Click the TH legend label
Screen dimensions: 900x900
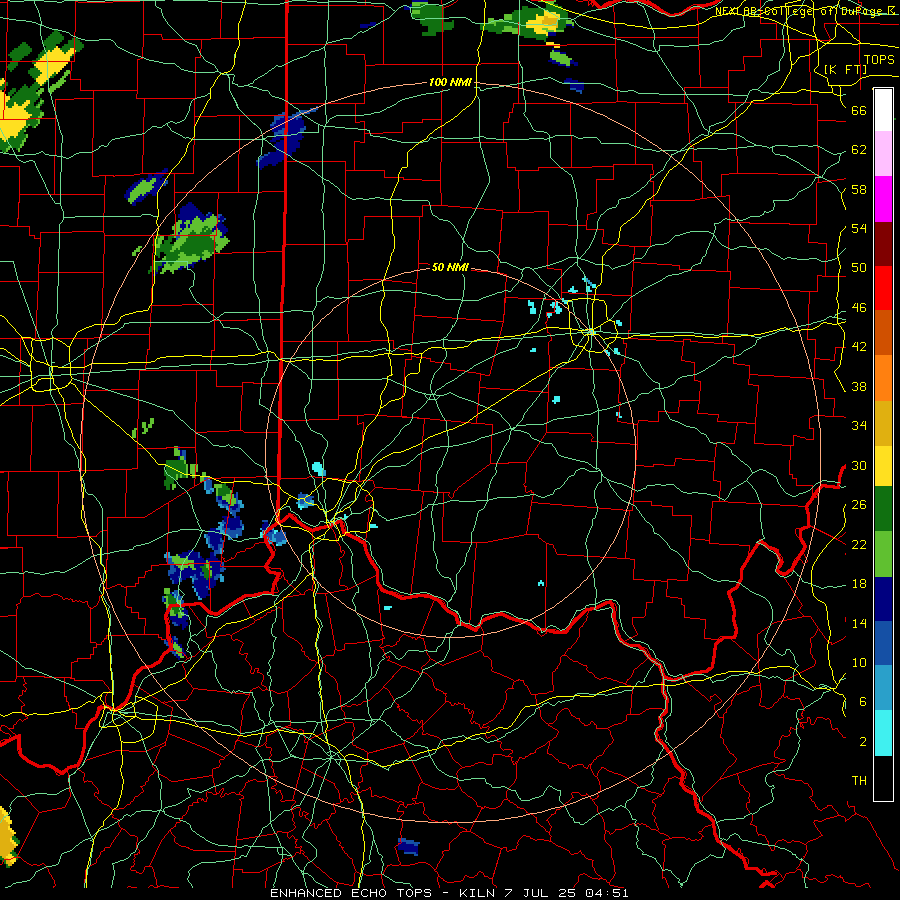pyautogui.click(x=859, y=781)
